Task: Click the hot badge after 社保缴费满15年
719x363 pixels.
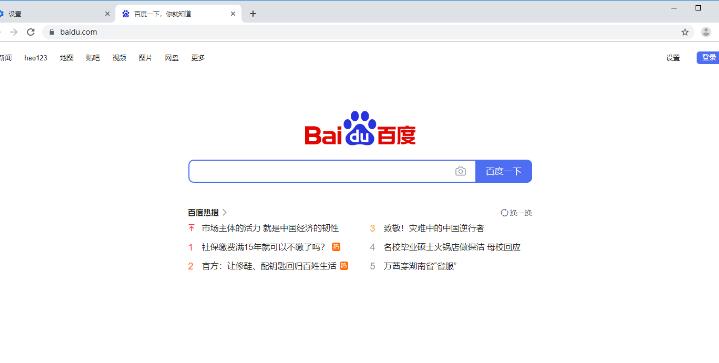Action: 336,247
